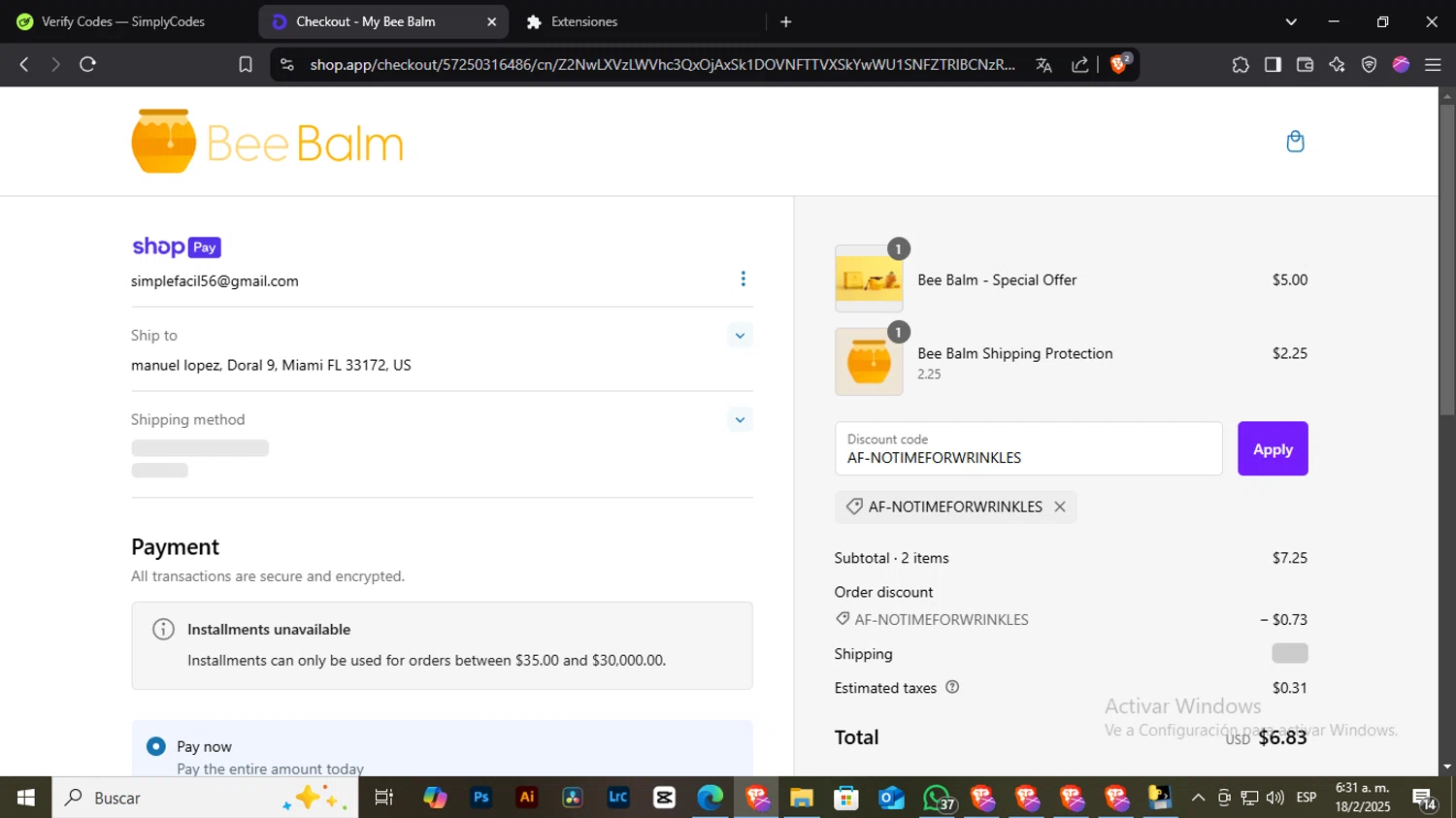Image resolution: width=1456 pixels, height=818 pixels.
Task: Open Outlook from the taskbar
Action: coord(891,798)
